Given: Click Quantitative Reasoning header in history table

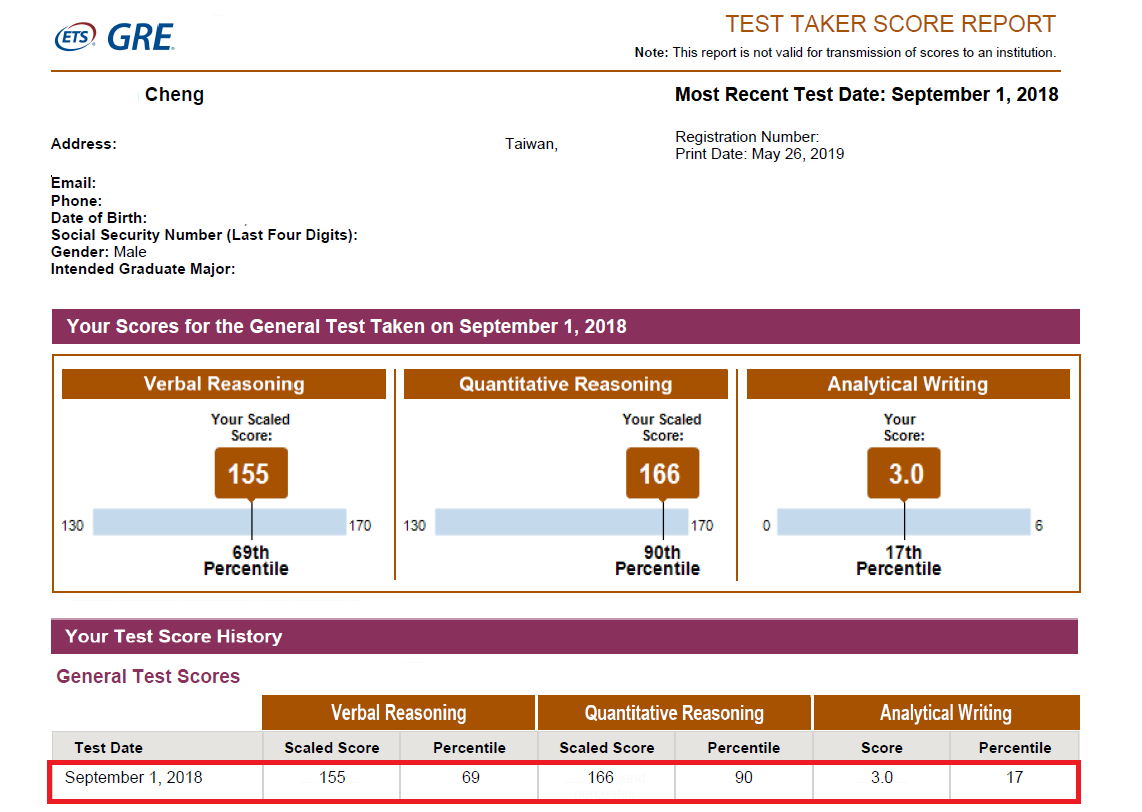Looking at the screenshot, I should pyautogui.click(x=674, y=712).
